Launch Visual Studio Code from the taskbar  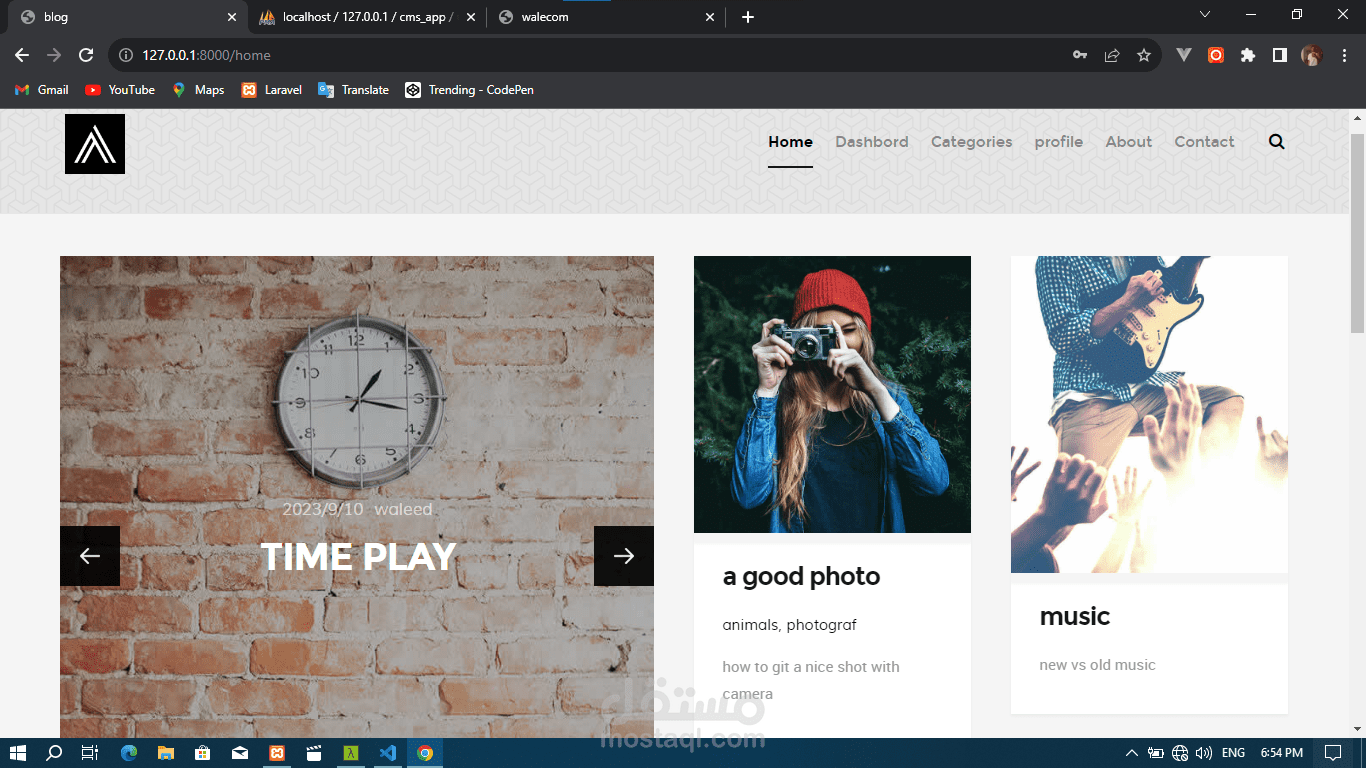pyautogui.click(x=388, y=752)
